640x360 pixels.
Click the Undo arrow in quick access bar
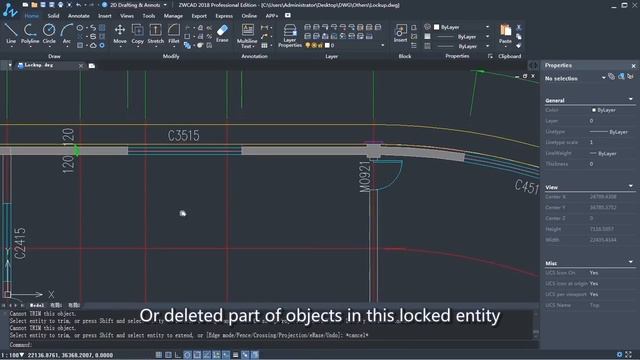pyautogui.click(x=78, y=5)
